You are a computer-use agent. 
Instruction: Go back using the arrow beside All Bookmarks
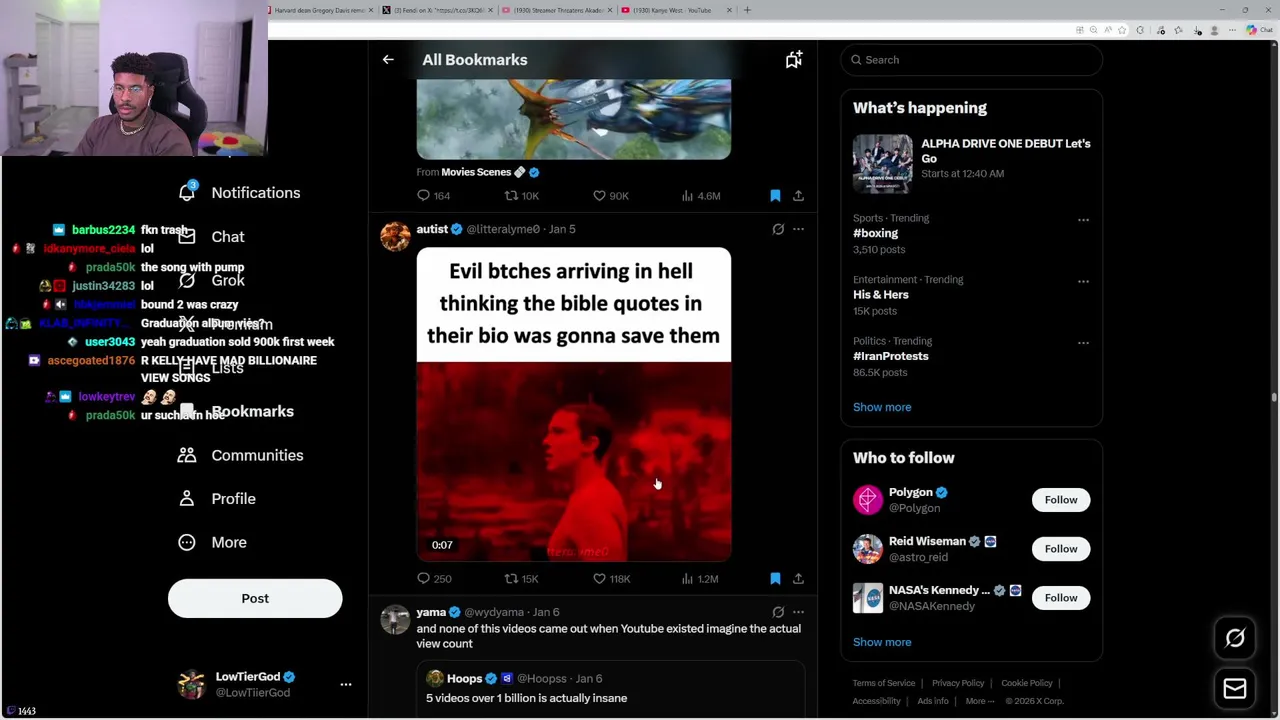388,60
